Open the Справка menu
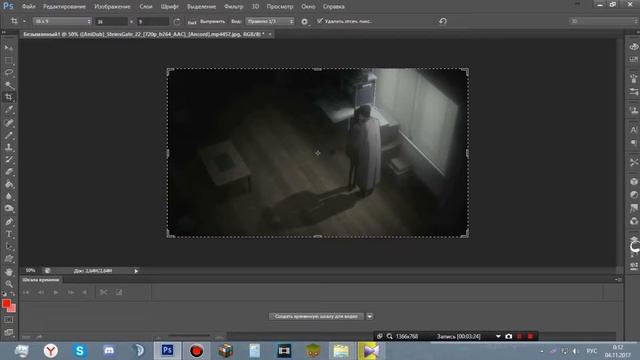640x360 pixels. (x=333, y=7)
